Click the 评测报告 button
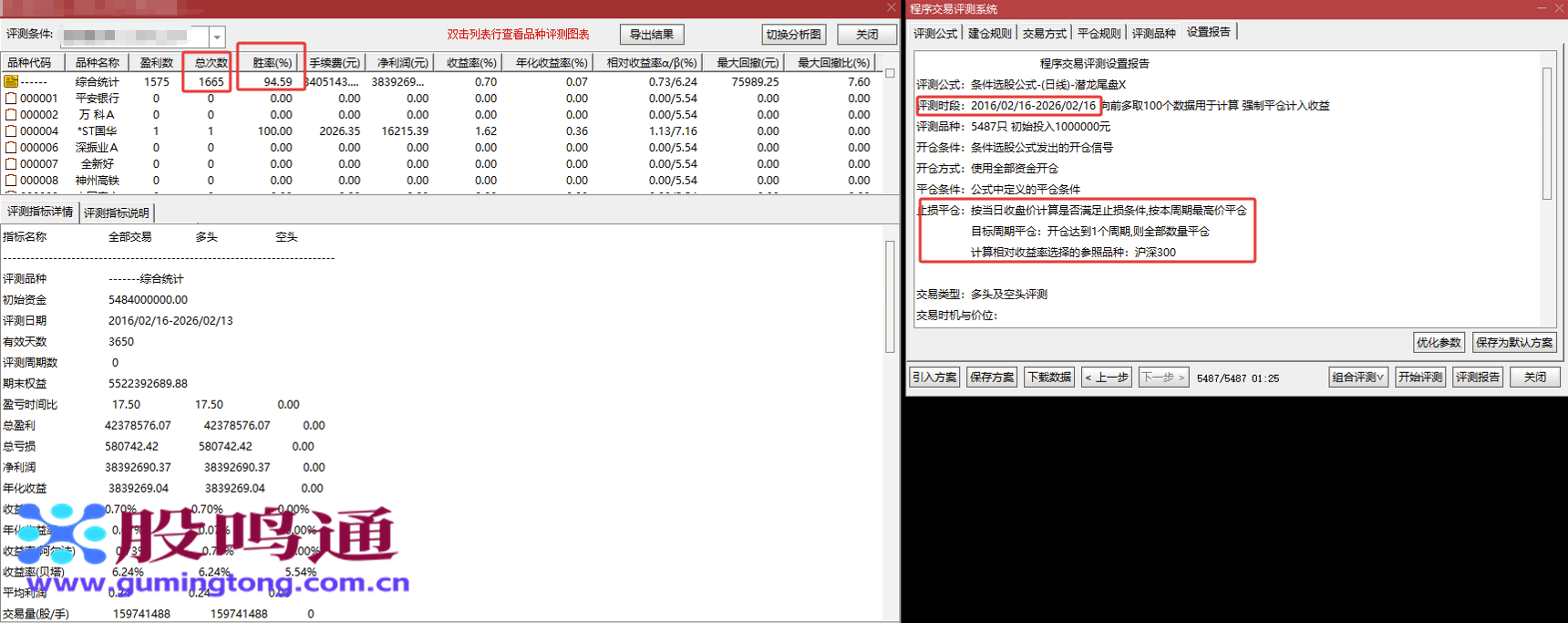Viewport: 1568px width, 623px height. point(1478,377)
